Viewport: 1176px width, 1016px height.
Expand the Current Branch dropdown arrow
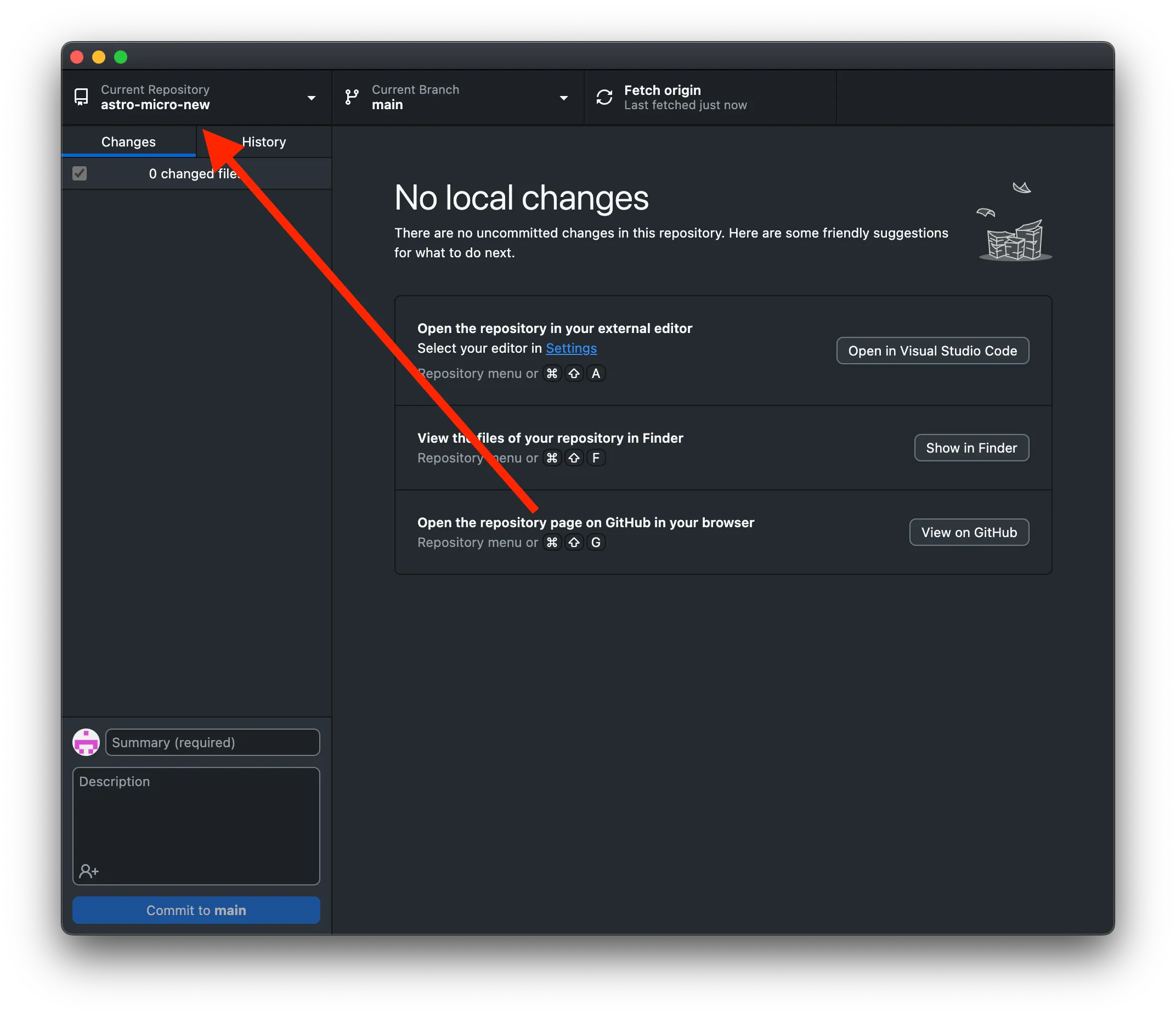click(x=564, y=98)
